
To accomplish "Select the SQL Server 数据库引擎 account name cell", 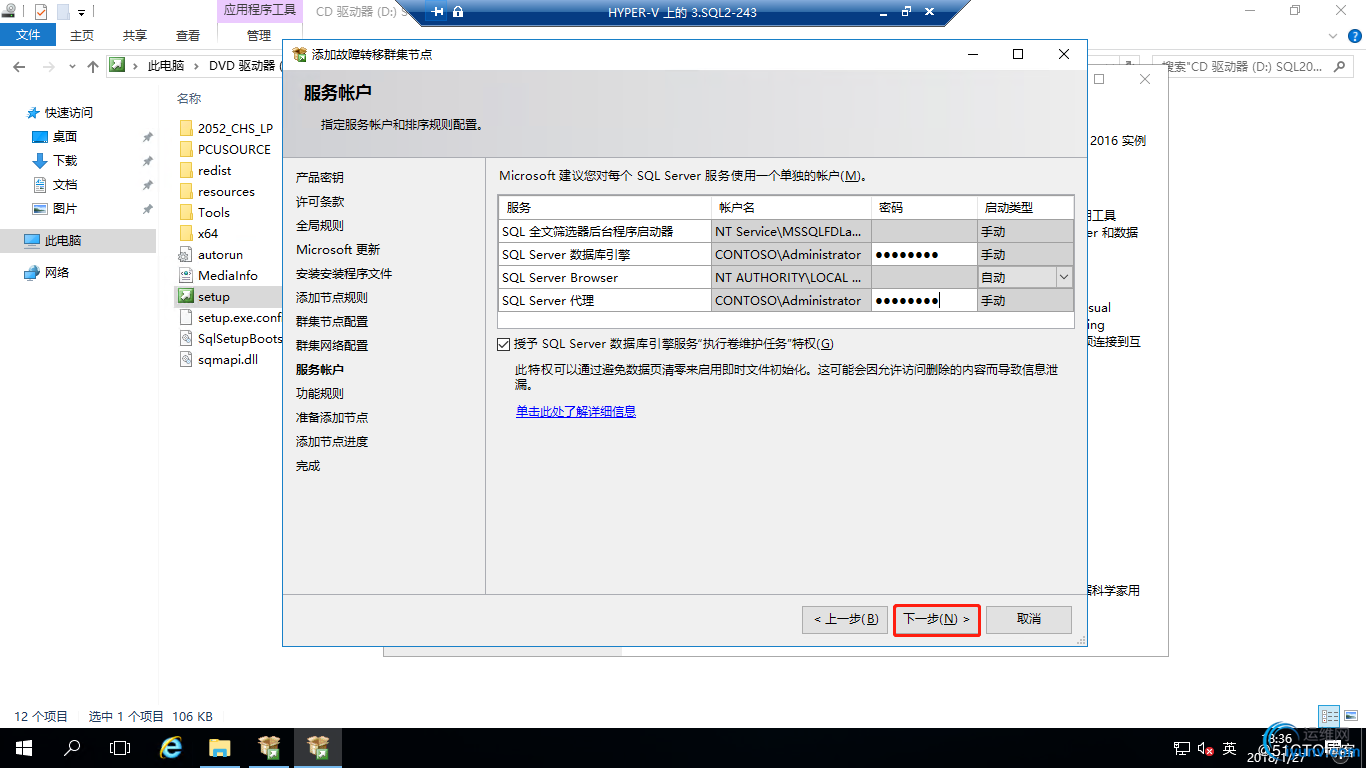I will point(791,254).
